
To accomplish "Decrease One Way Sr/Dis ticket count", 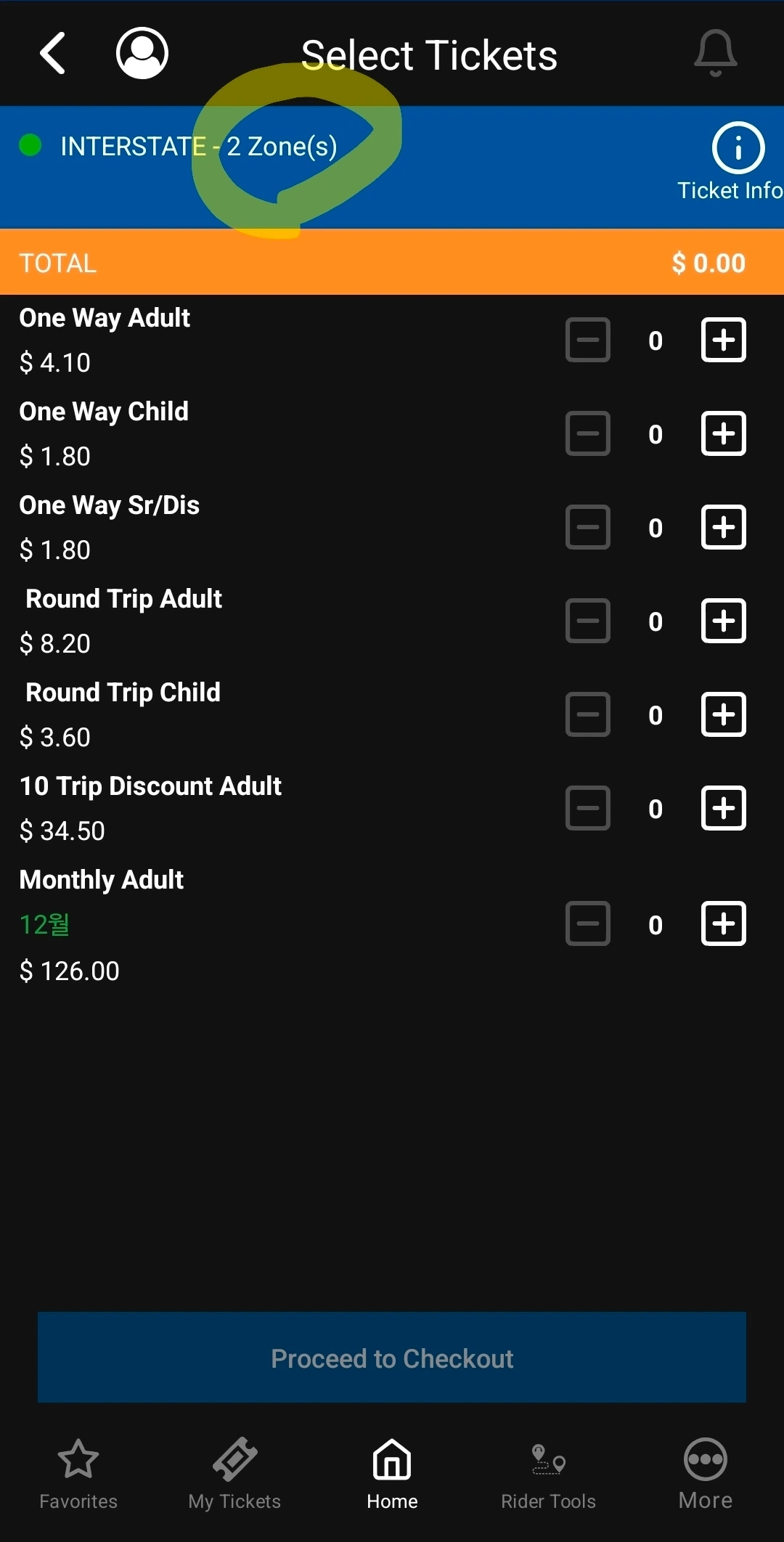I will [x=588, y=527].
